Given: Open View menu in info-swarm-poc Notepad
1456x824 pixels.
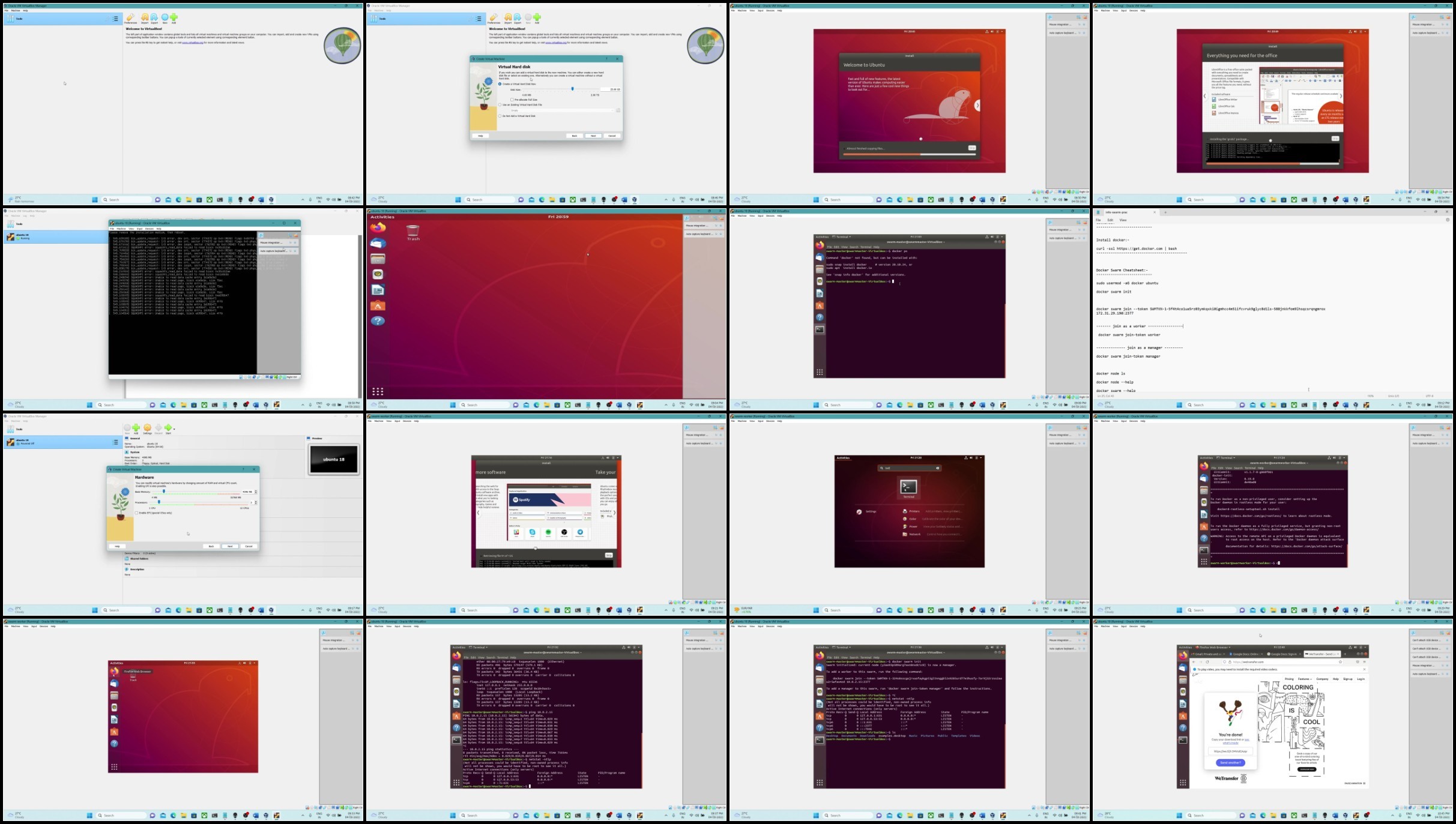Looking at the screenshot, I should click(1123, 220).
